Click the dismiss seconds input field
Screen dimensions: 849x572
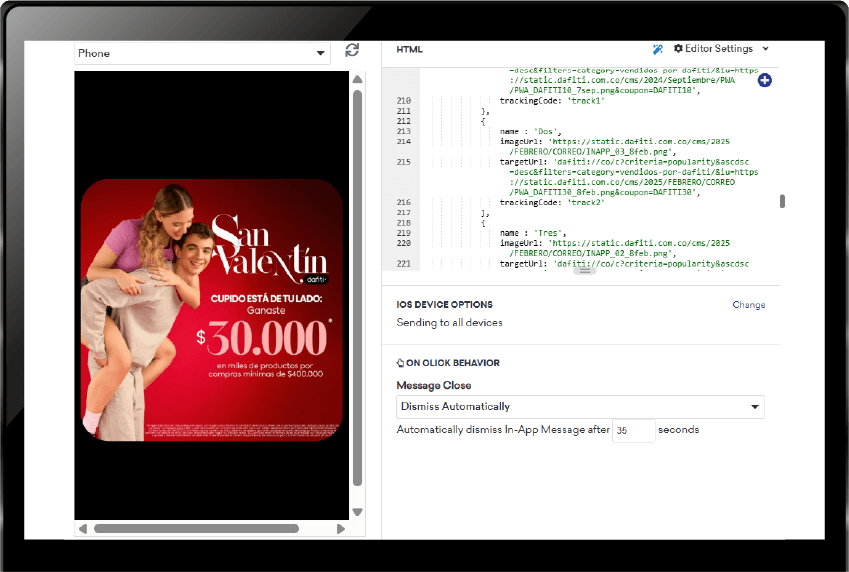coord(634,430)
